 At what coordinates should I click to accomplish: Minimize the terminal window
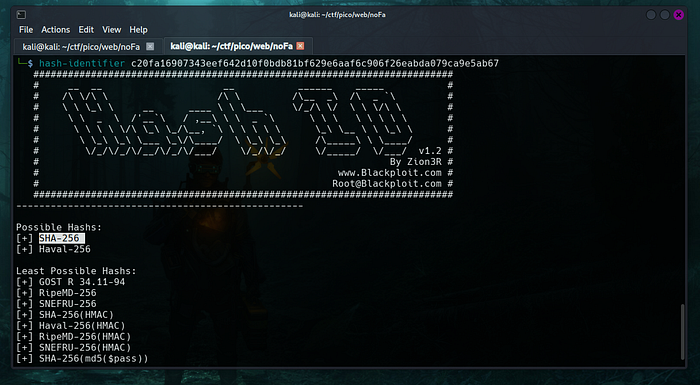651,15
